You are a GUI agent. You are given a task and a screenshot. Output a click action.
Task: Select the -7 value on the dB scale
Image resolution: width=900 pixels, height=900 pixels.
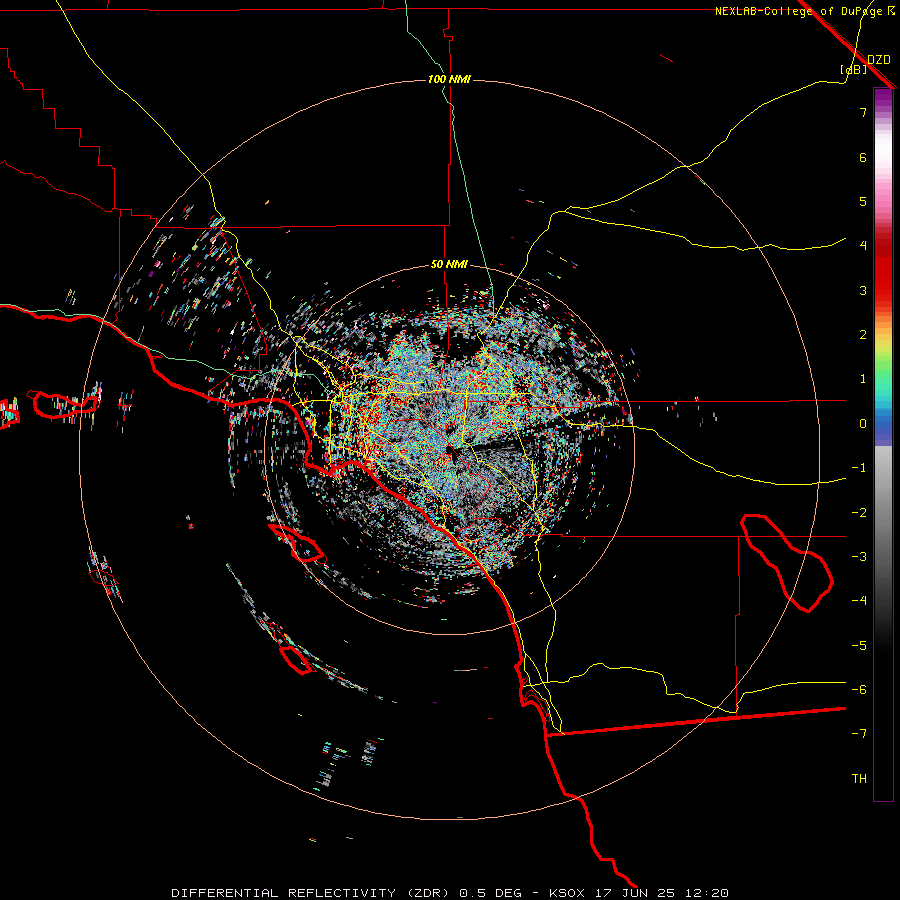point(859,734)
